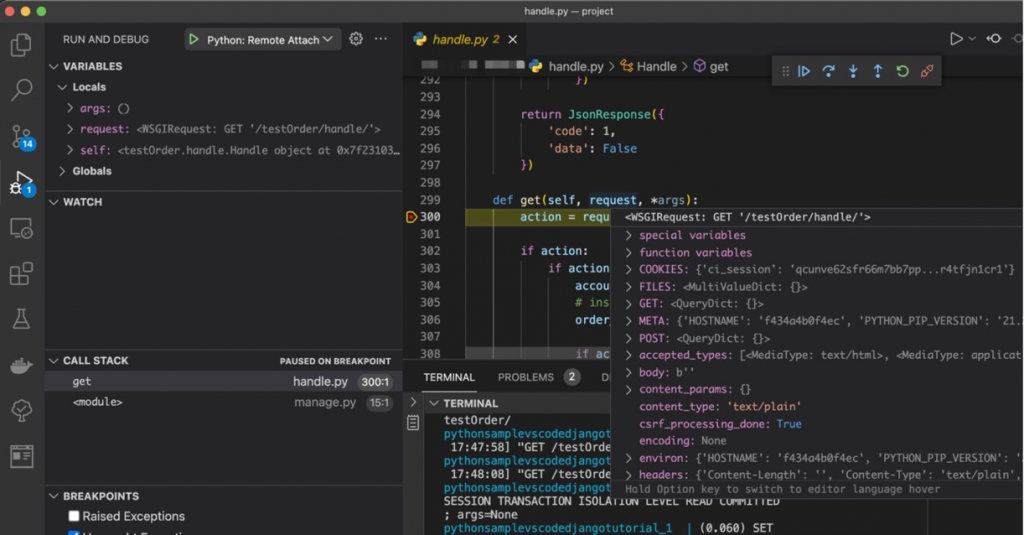
Task: Open the Remote Explorer view icon
Action: (x=21, y=229)
